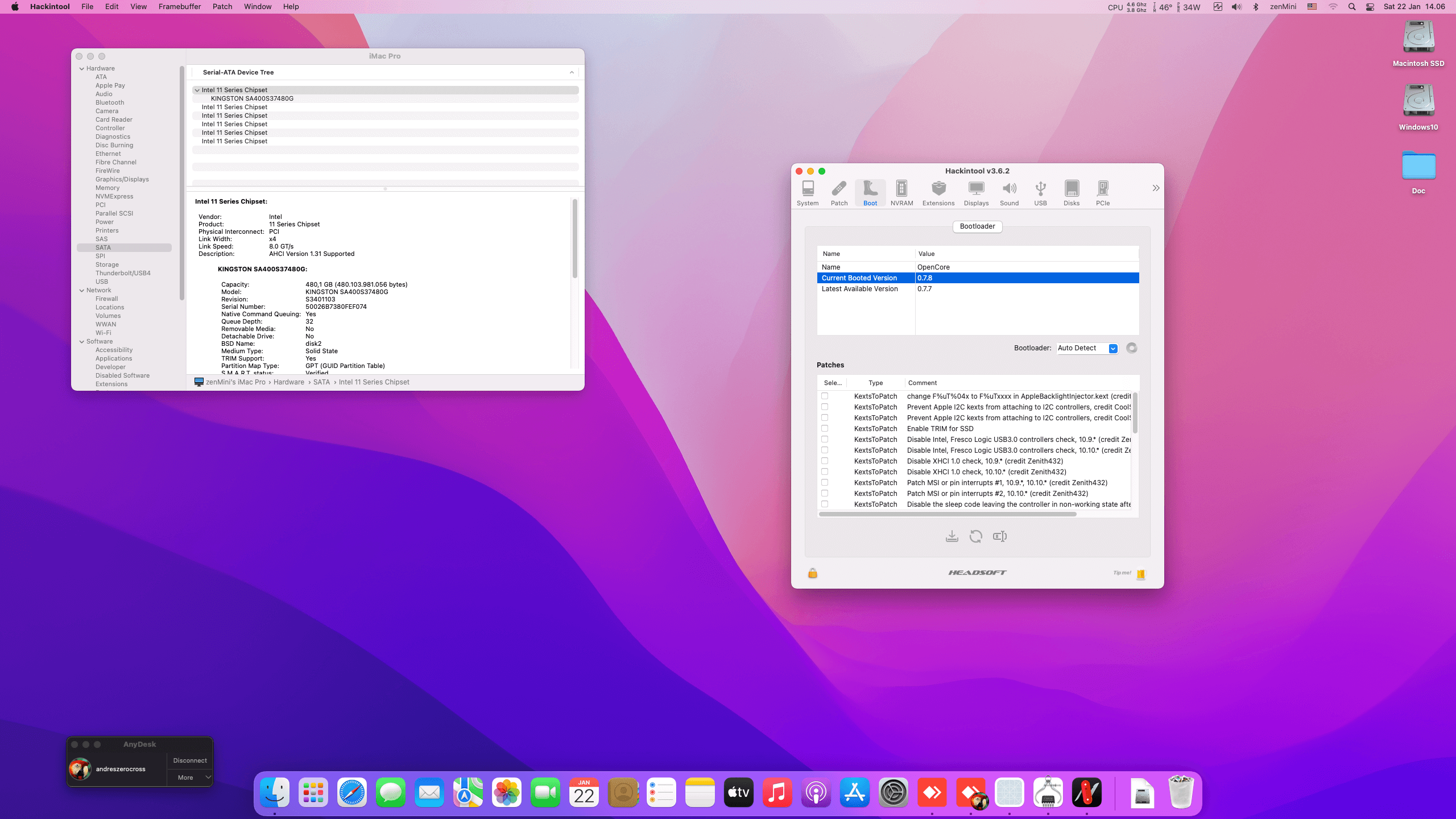
Task: Open Spotlight search in menu bar
Action: coord(1352,7)
